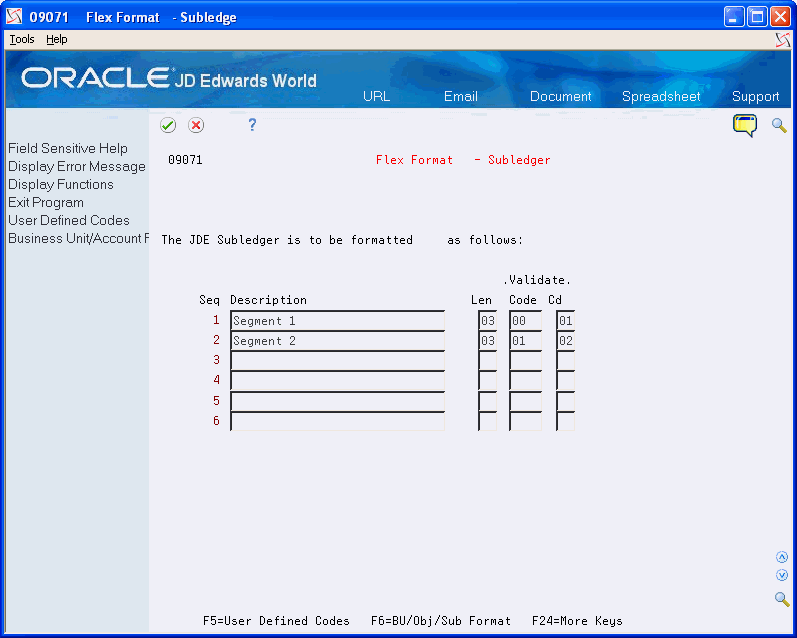The width and height of the screenshot is (797, 638).
Task: Click the page down arrow icon
Action: pos(782,575)
